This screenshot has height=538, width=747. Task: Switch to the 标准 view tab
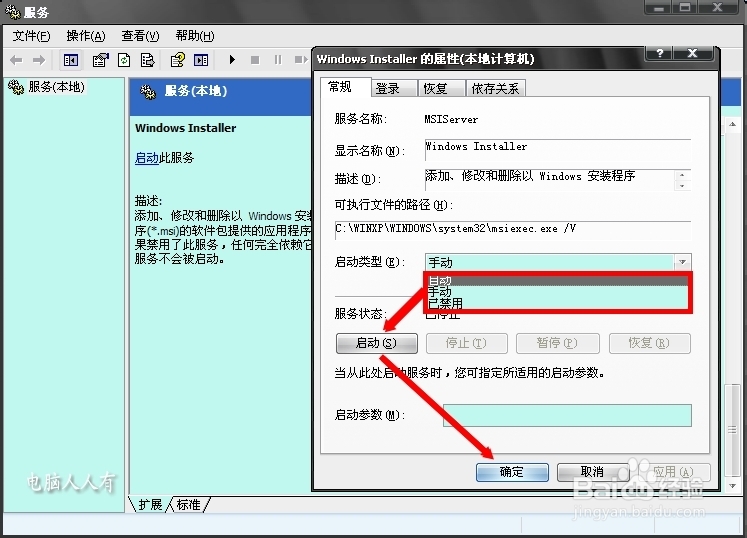[x=189, y=505]
